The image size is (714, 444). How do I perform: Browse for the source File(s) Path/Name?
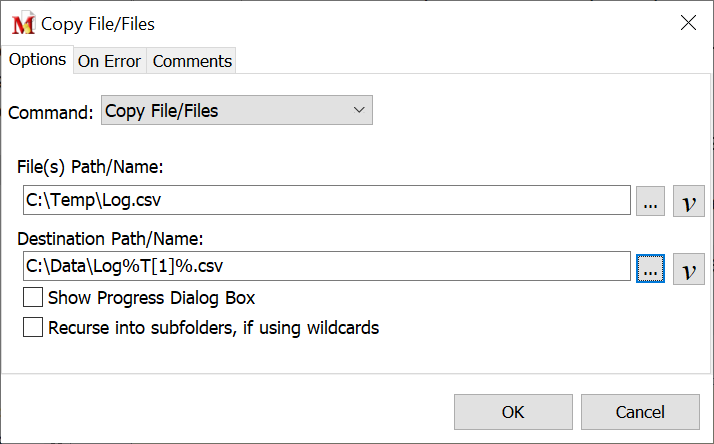pyautogui.click(x=650, y=201)
